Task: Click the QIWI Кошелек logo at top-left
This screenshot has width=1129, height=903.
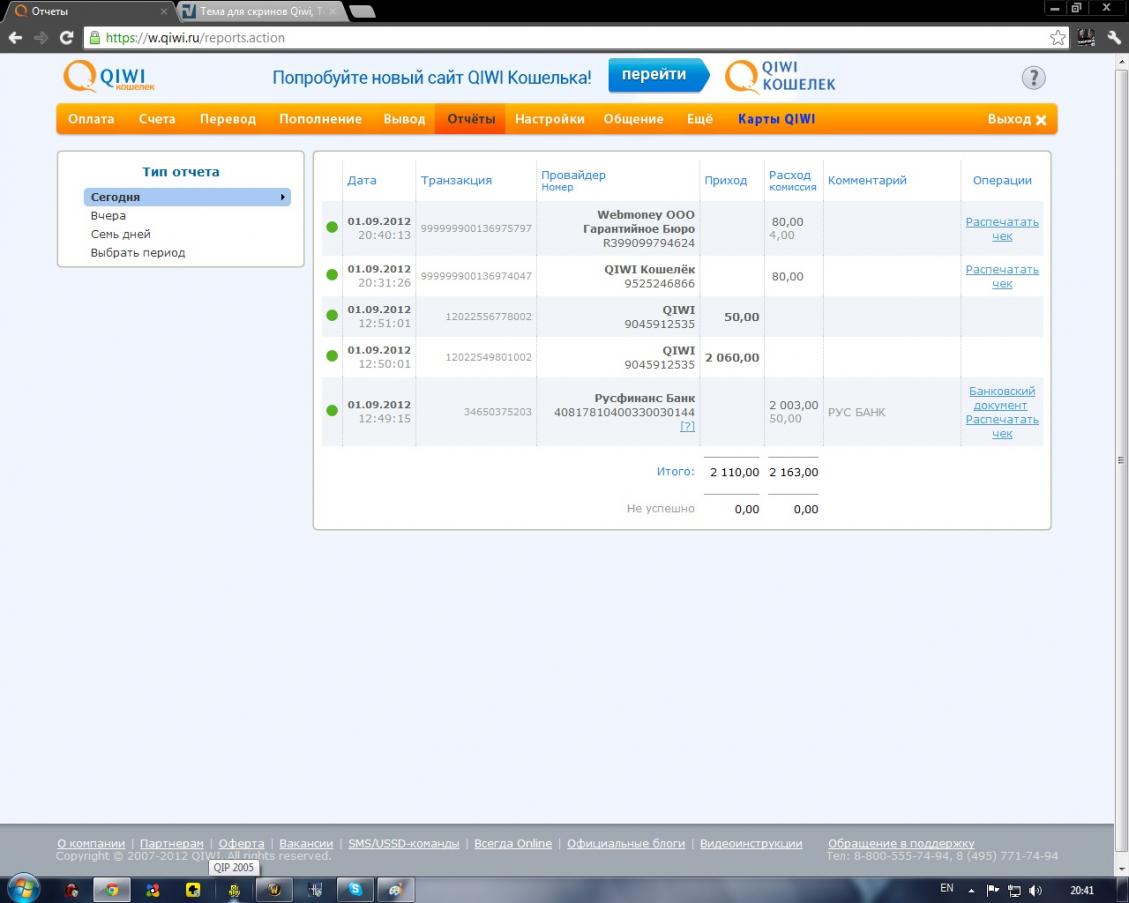Action: tap(109, 77)
